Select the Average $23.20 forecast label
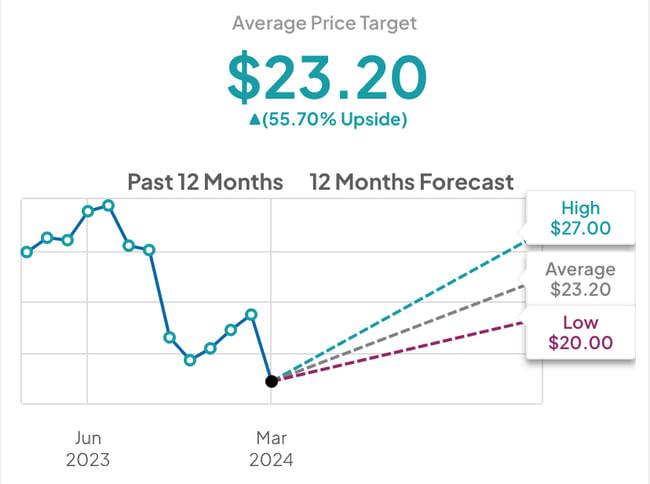650x484 pixels. click(x=581, y=280)
